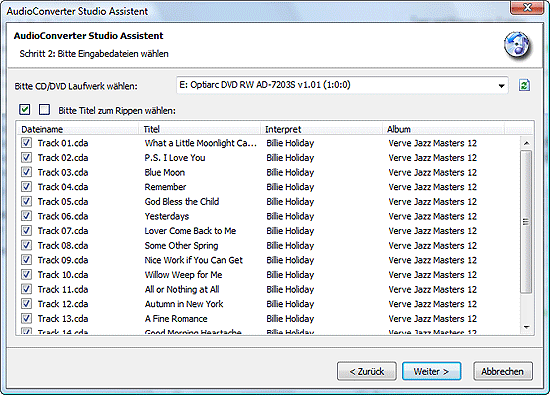The height and width of the screenshot is (395, 550).
Task: Uncheck Track 02.cda checkbox
Action: click(x=26, y=158)
